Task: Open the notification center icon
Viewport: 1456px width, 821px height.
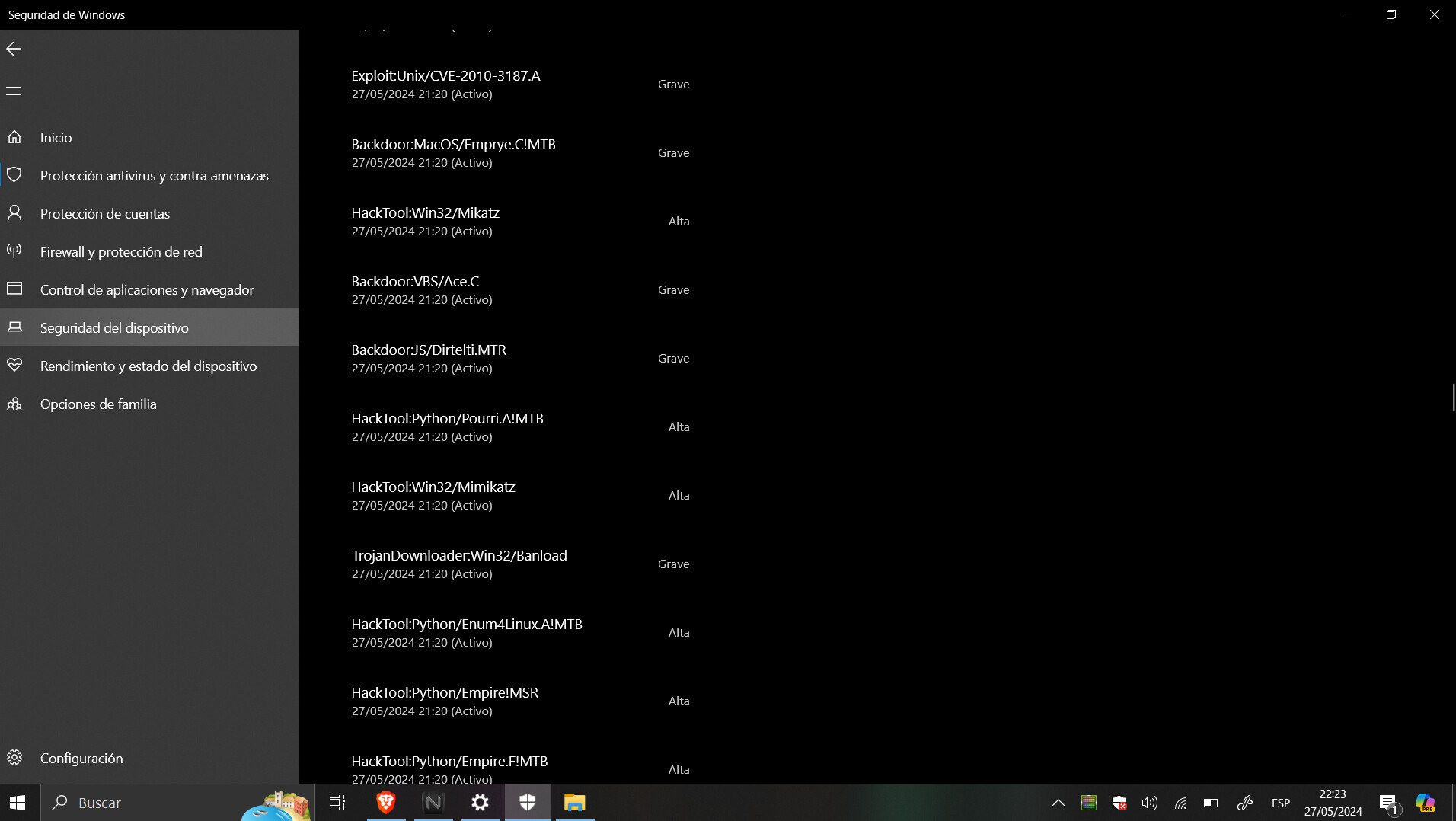Action: [x=1390, y=803]
